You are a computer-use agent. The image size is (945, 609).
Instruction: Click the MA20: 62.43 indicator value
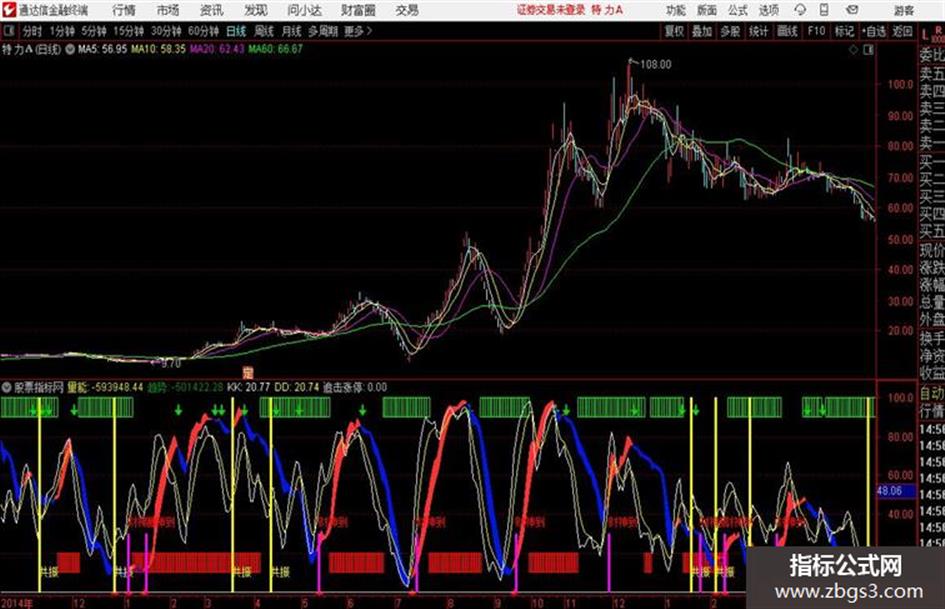point(217,49)
